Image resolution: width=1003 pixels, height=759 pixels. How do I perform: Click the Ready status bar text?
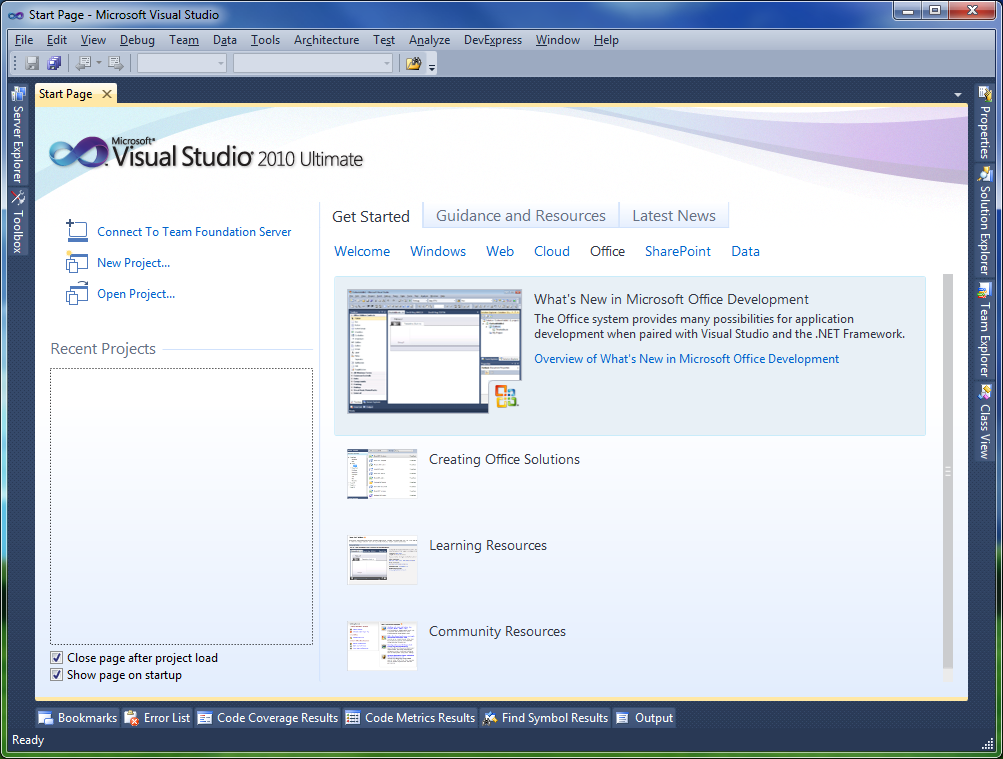28,740
